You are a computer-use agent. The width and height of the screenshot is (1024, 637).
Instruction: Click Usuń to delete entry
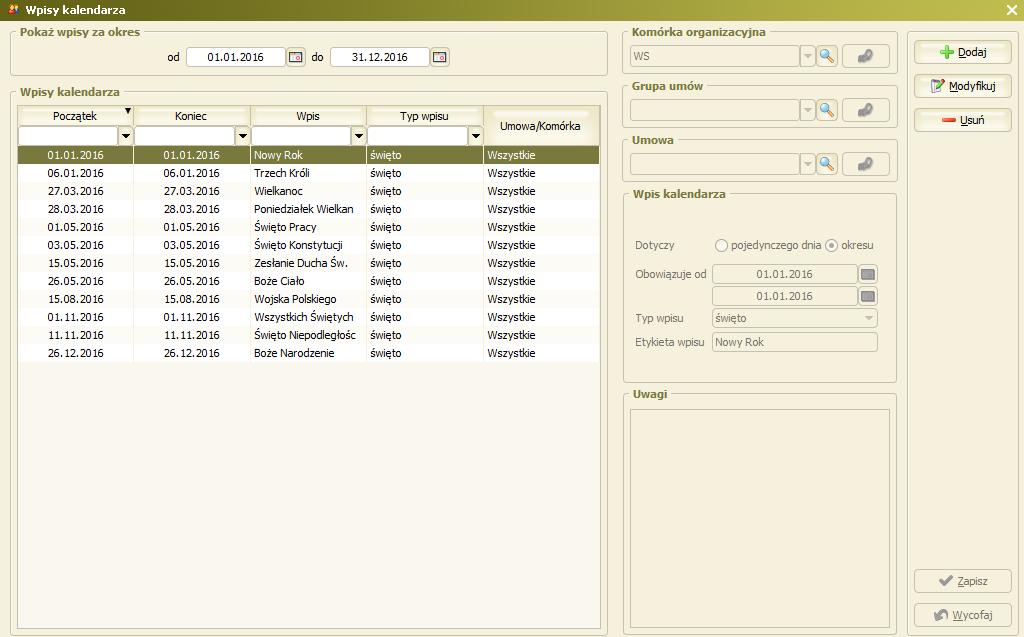coord(963,120)
